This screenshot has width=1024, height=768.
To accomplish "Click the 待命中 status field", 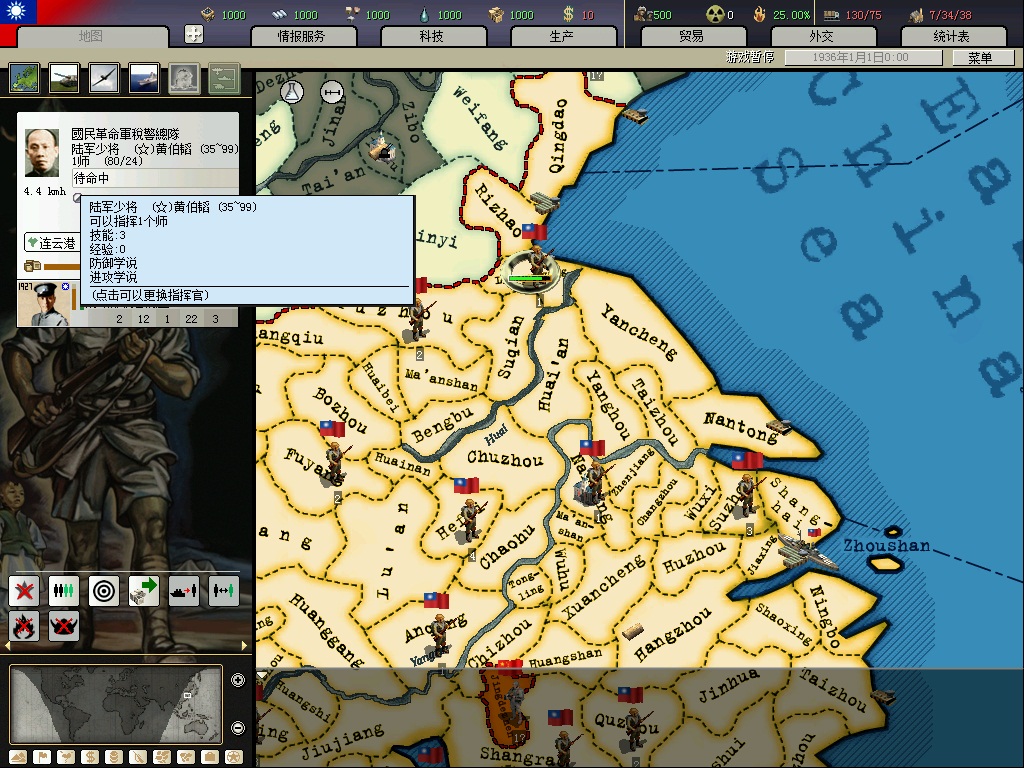I will point(155,178).
